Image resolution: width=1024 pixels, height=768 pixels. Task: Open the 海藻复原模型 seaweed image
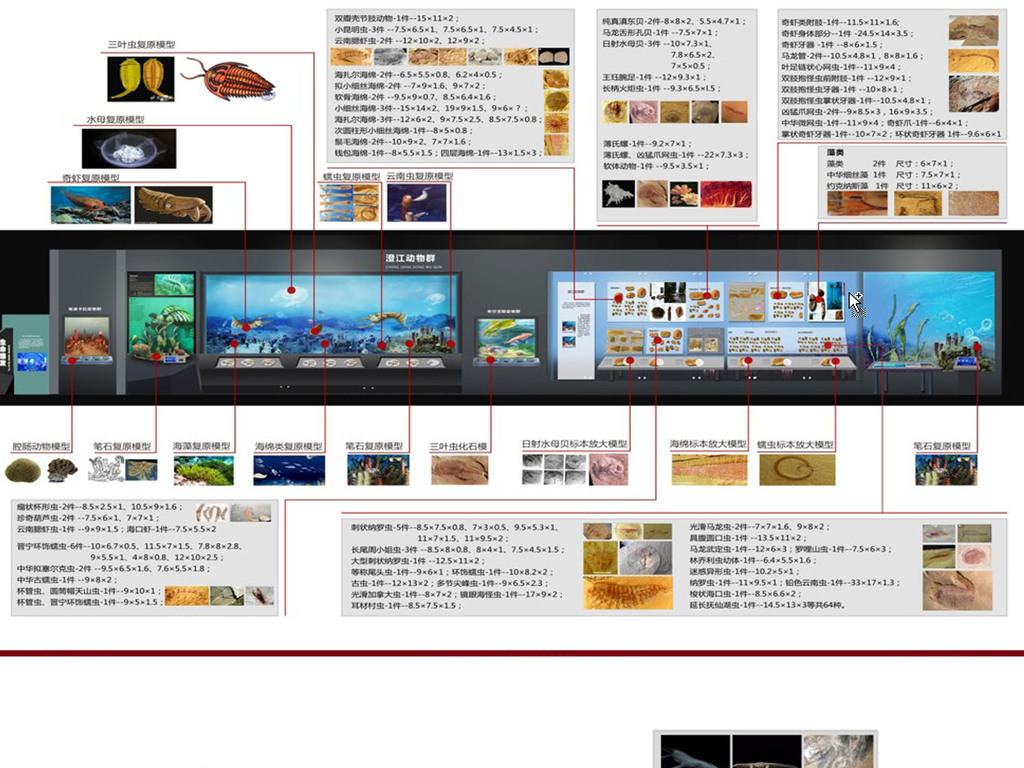click(204, 470)
